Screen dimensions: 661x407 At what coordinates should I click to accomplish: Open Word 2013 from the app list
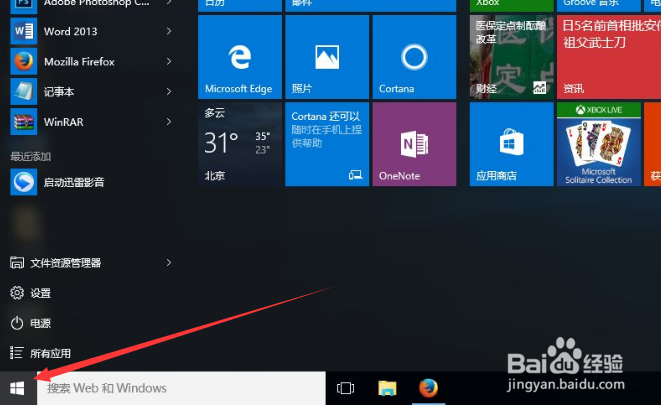click(91, 31)
